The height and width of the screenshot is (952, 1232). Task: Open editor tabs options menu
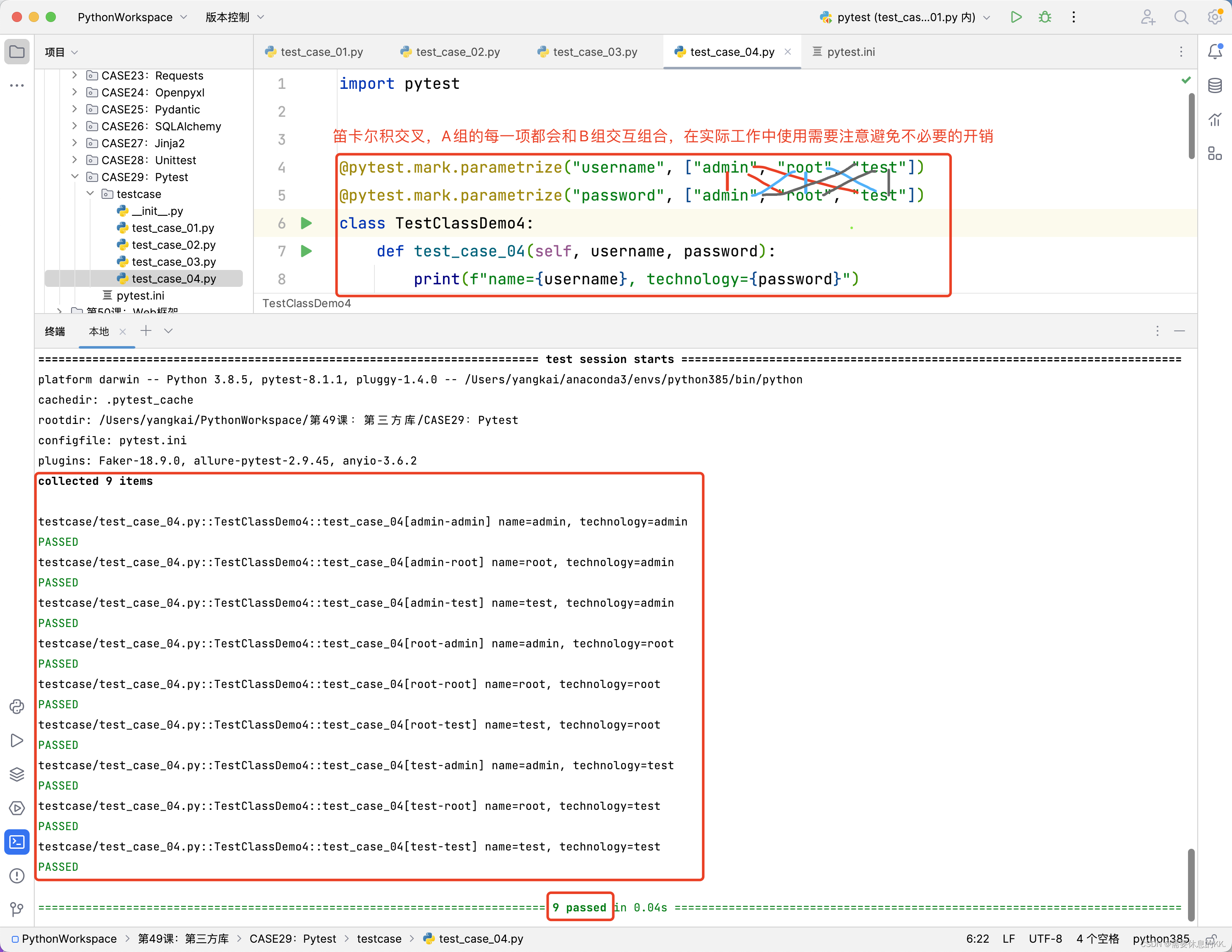pyautogui.click(x=1181, y=52)
